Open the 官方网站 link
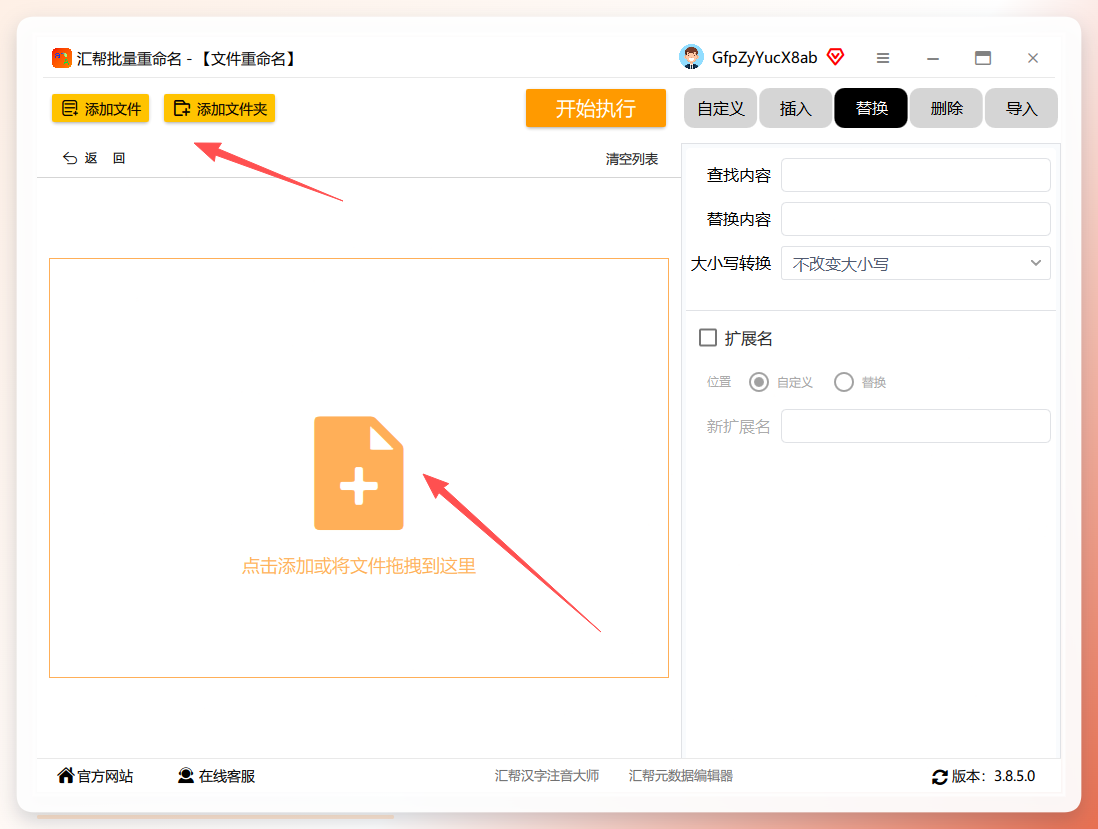Screen dimensions: 1098x829 click(x=95, y=776)
